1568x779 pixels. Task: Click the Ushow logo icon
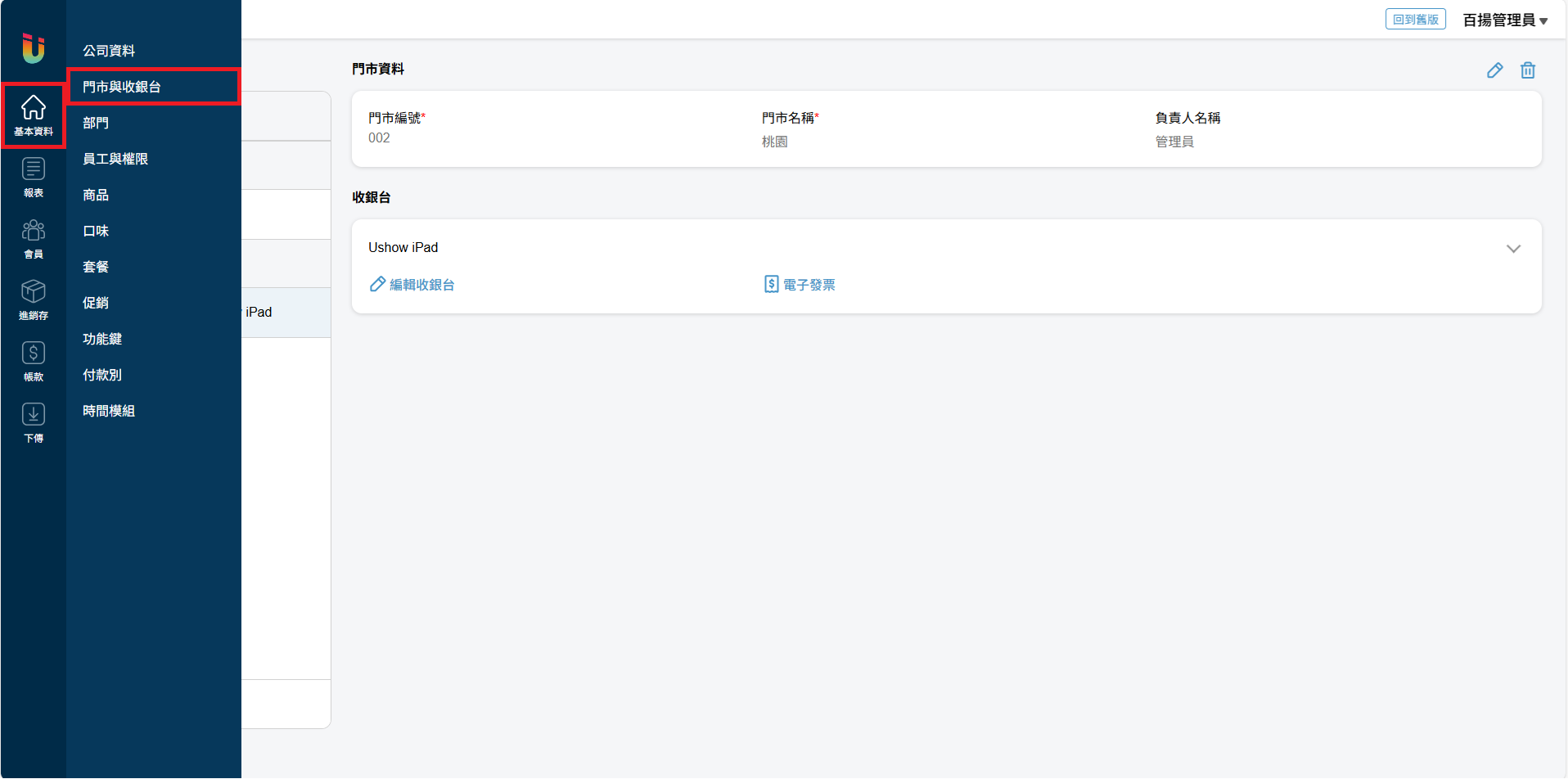[33, 48]
